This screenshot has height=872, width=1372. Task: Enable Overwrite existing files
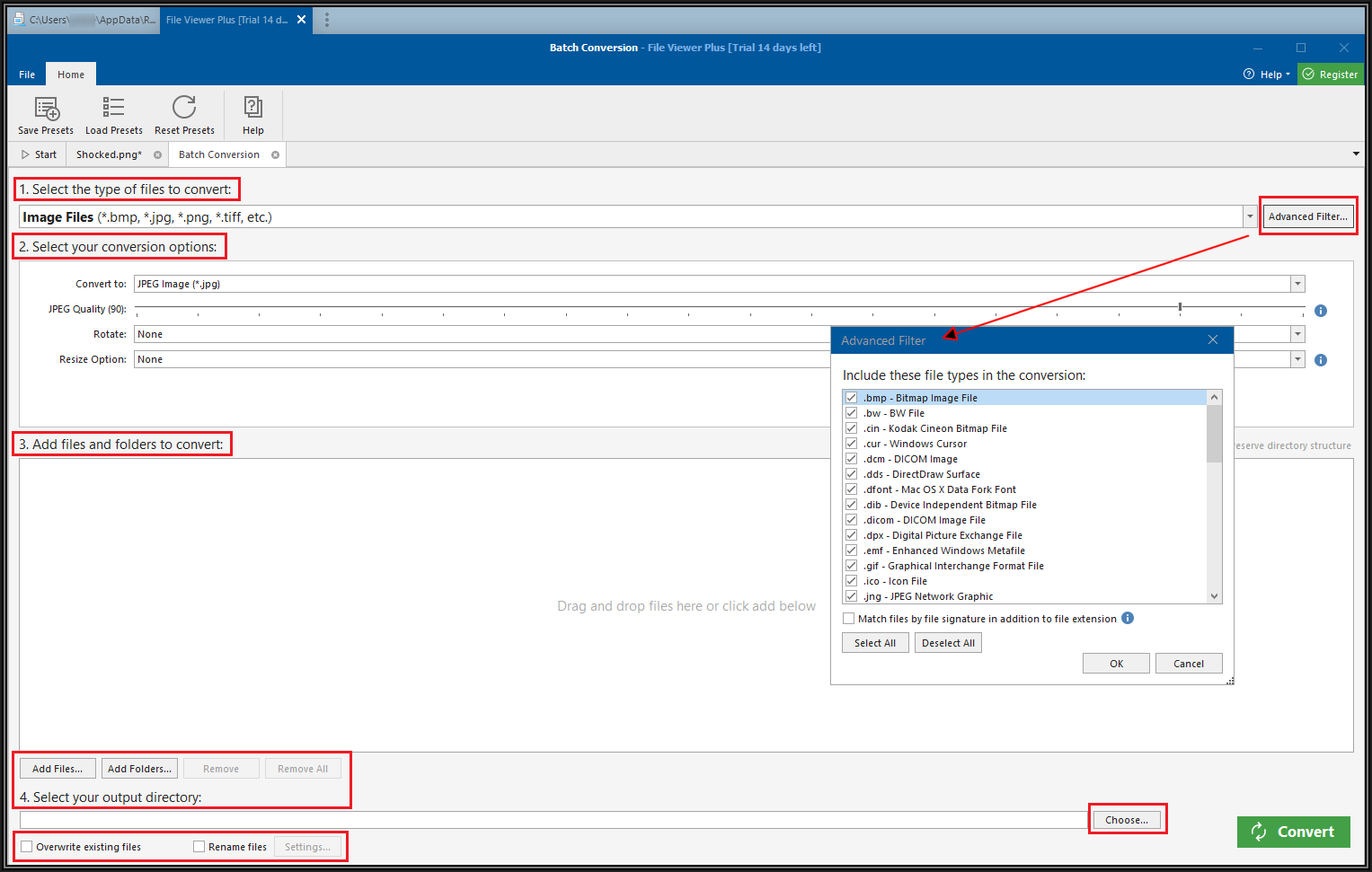(27, 847)
